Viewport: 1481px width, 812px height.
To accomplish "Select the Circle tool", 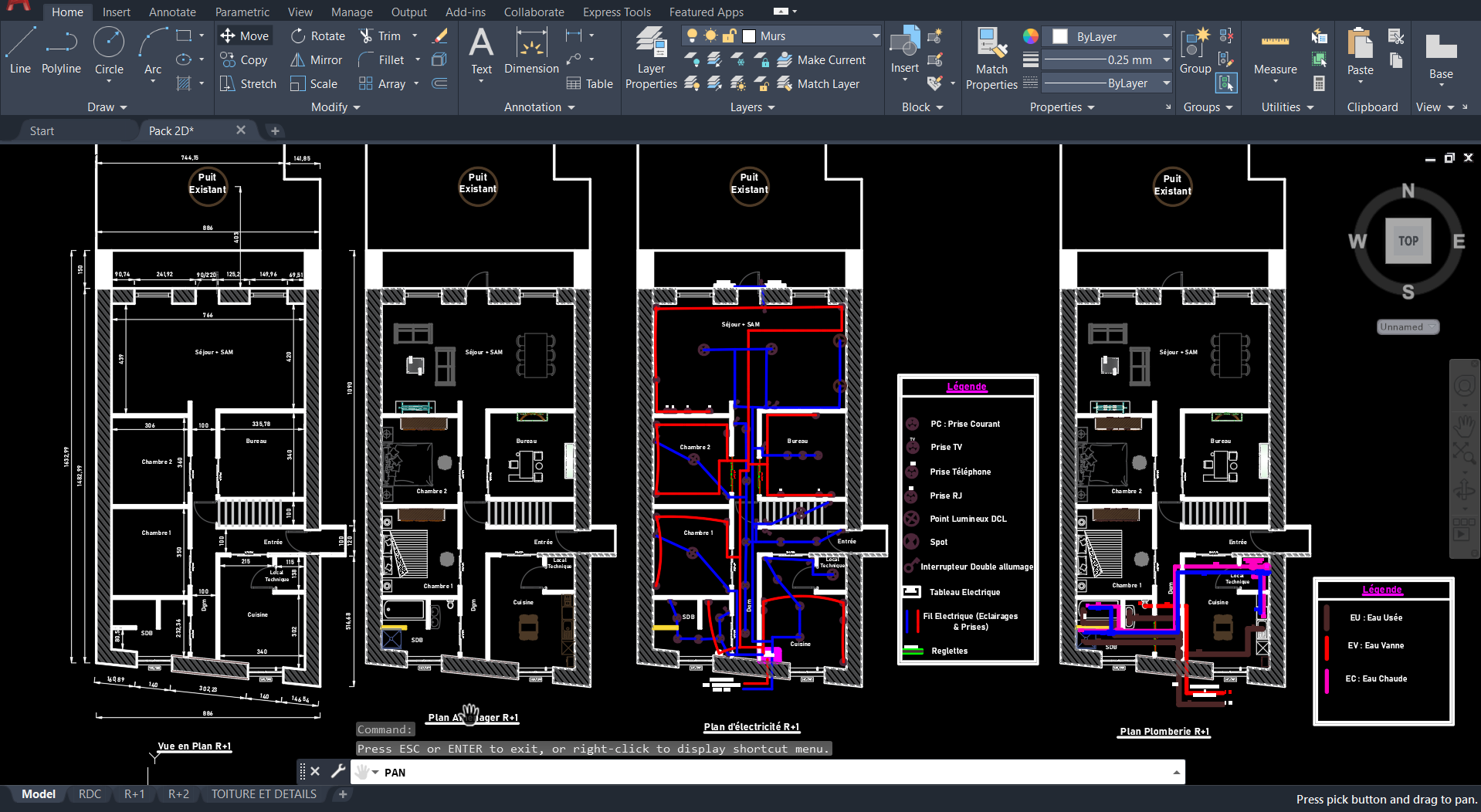I will point(109,51).
